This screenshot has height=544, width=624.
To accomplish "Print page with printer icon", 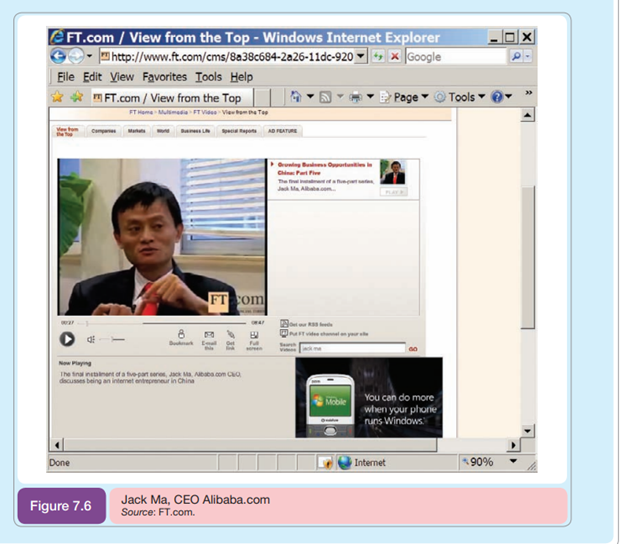I will [355, 97].
